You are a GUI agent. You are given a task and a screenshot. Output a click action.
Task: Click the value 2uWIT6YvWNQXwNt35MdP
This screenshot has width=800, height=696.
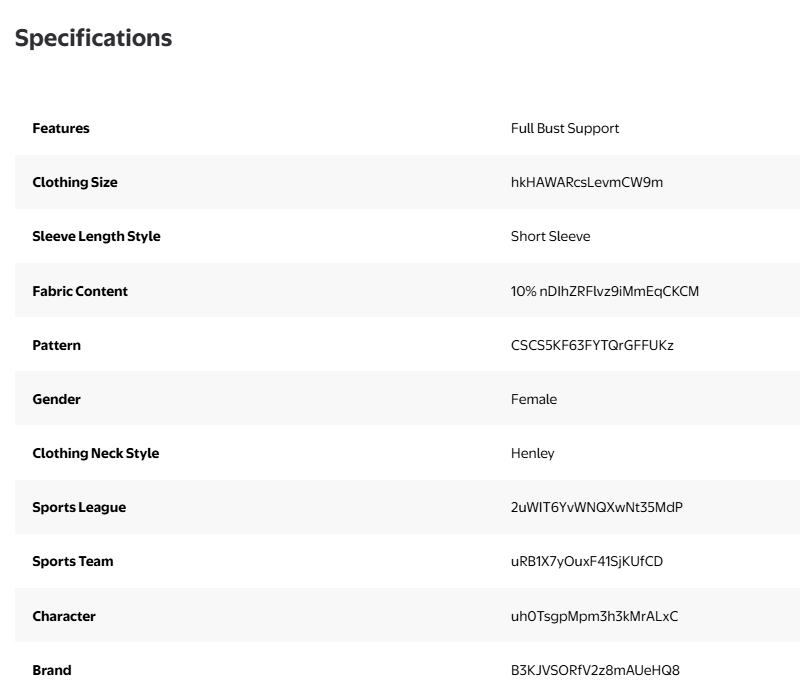pyautogui.click(x=596, y=507)
